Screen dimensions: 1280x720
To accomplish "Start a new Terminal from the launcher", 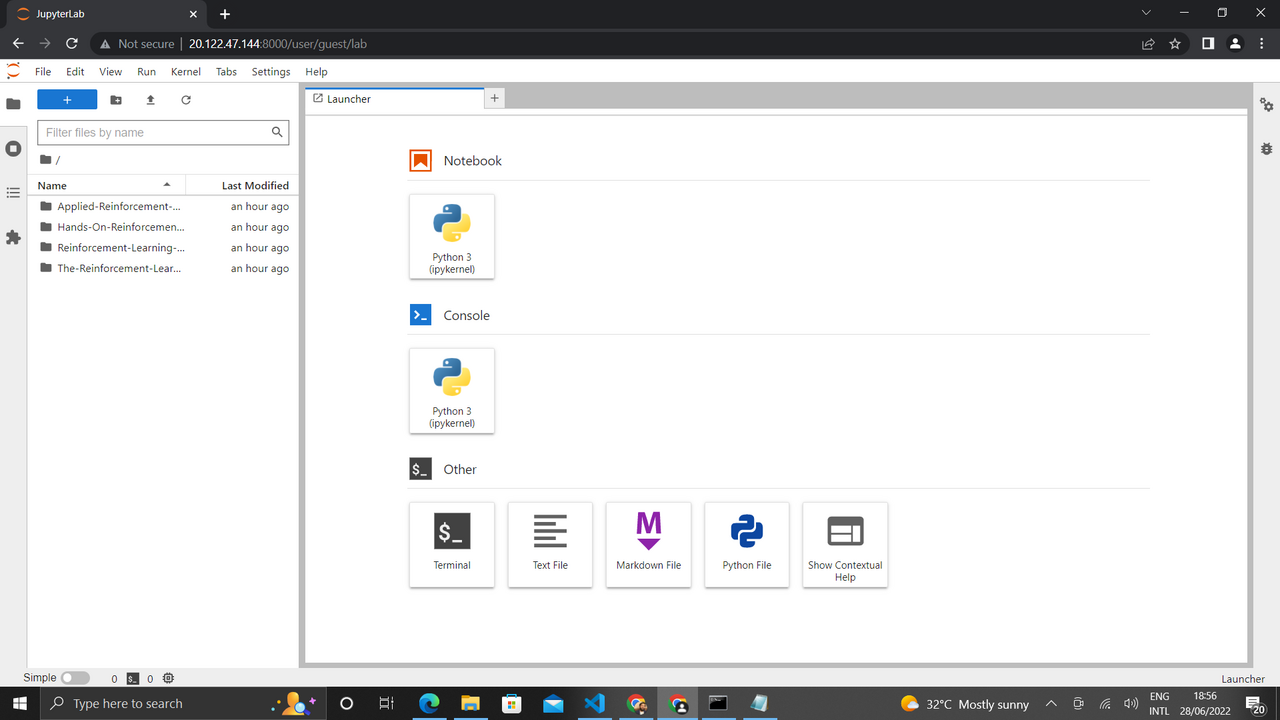I will pyautogui.click(x=452, y=545).
